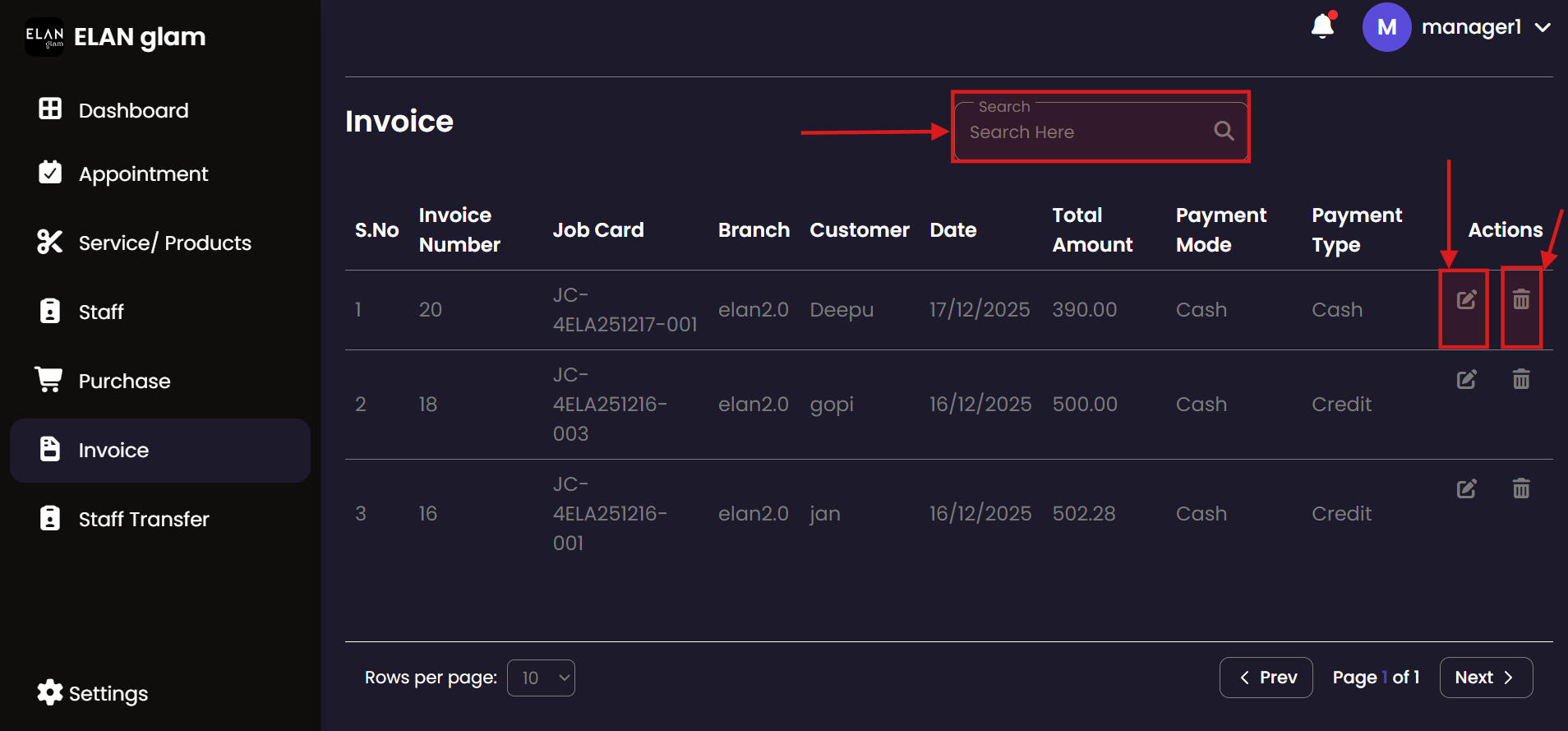This screenshot has width=1568, height=731.
Task: Go to the Next page
Action: point(1485,678)
